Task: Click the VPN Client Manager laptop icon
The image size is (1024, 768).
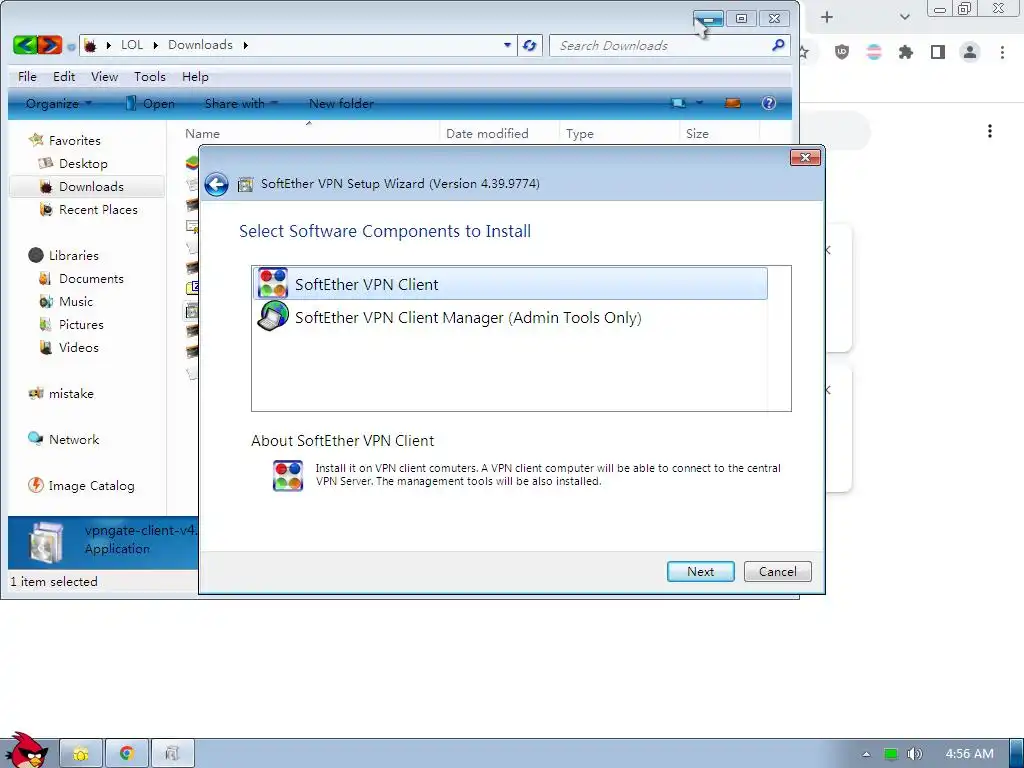Action: [x=272, y=317]
